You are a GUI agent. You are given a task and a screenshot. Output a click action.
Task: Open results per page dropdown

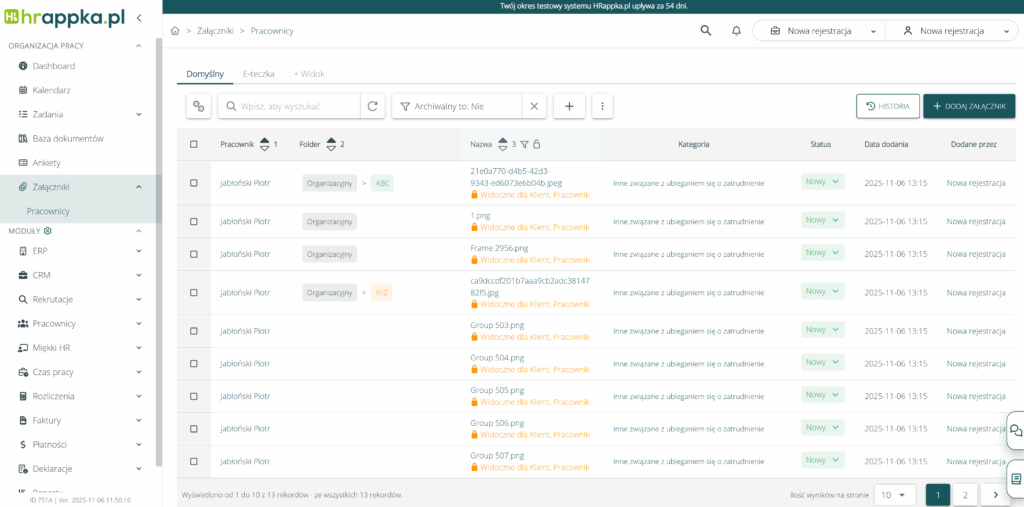click(x=894, y=494)
